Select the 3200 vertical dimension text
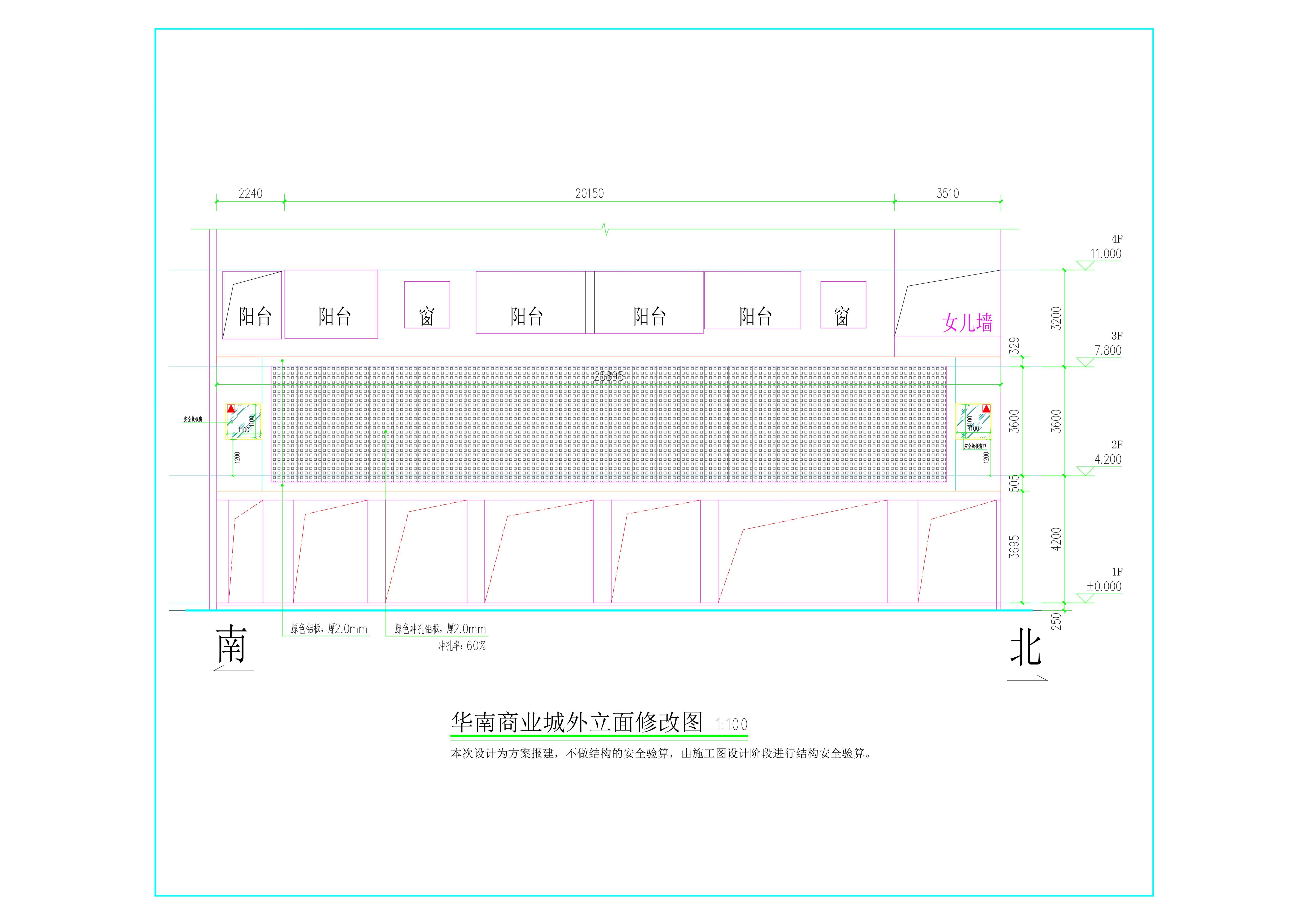1309x924 pixels. [1056, 318]
